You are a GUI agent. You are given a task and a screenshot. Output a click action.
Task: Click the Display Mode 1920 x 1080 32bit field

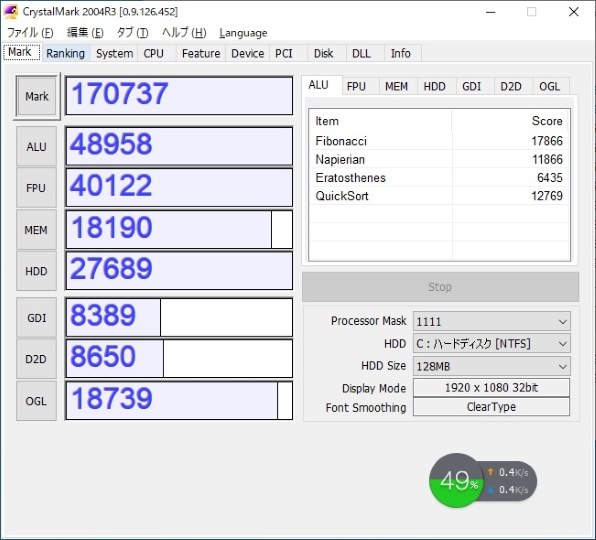click(x=491, y=388)
